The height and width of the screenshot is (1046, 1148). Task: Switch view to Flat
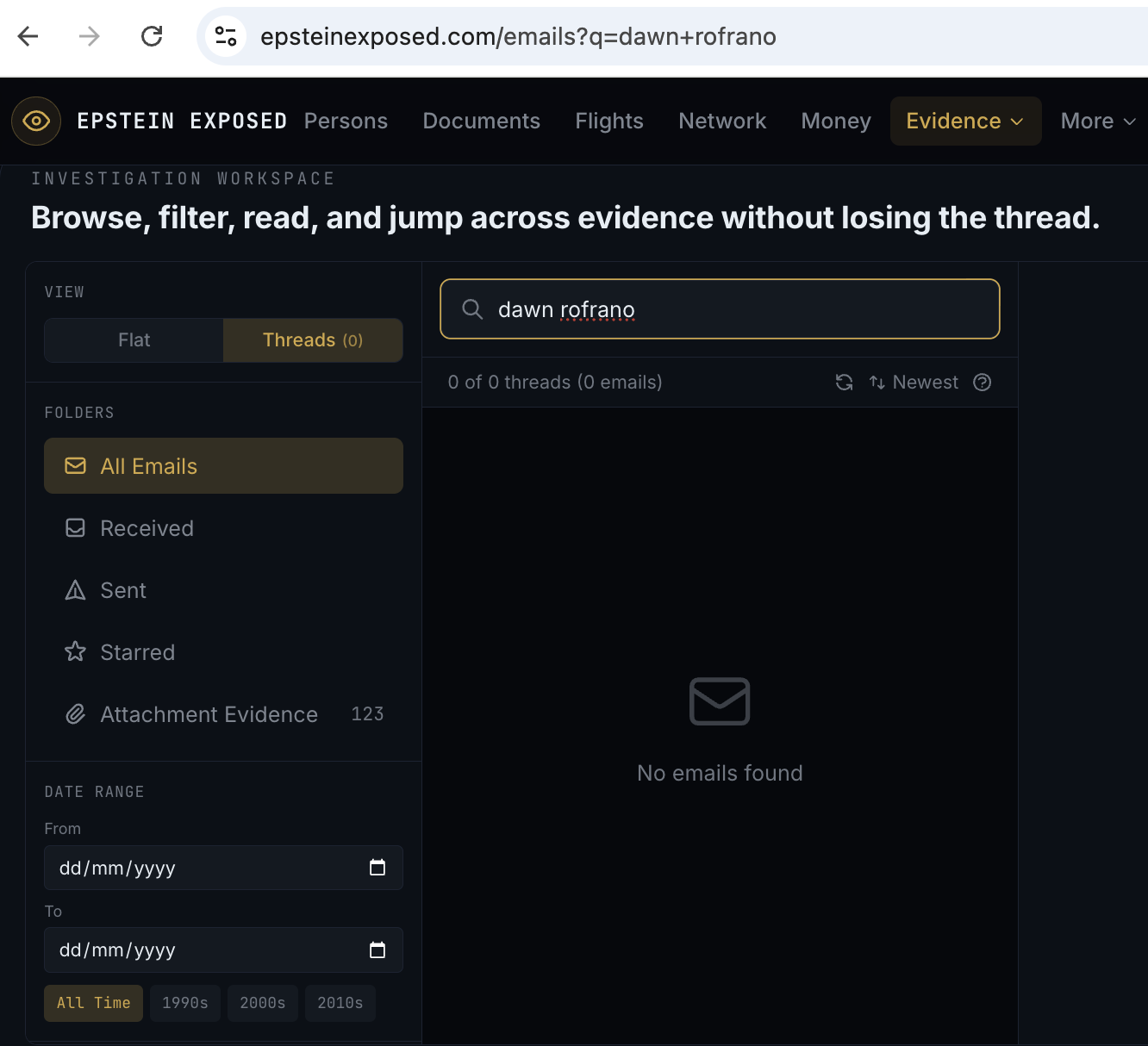[134, 340]
